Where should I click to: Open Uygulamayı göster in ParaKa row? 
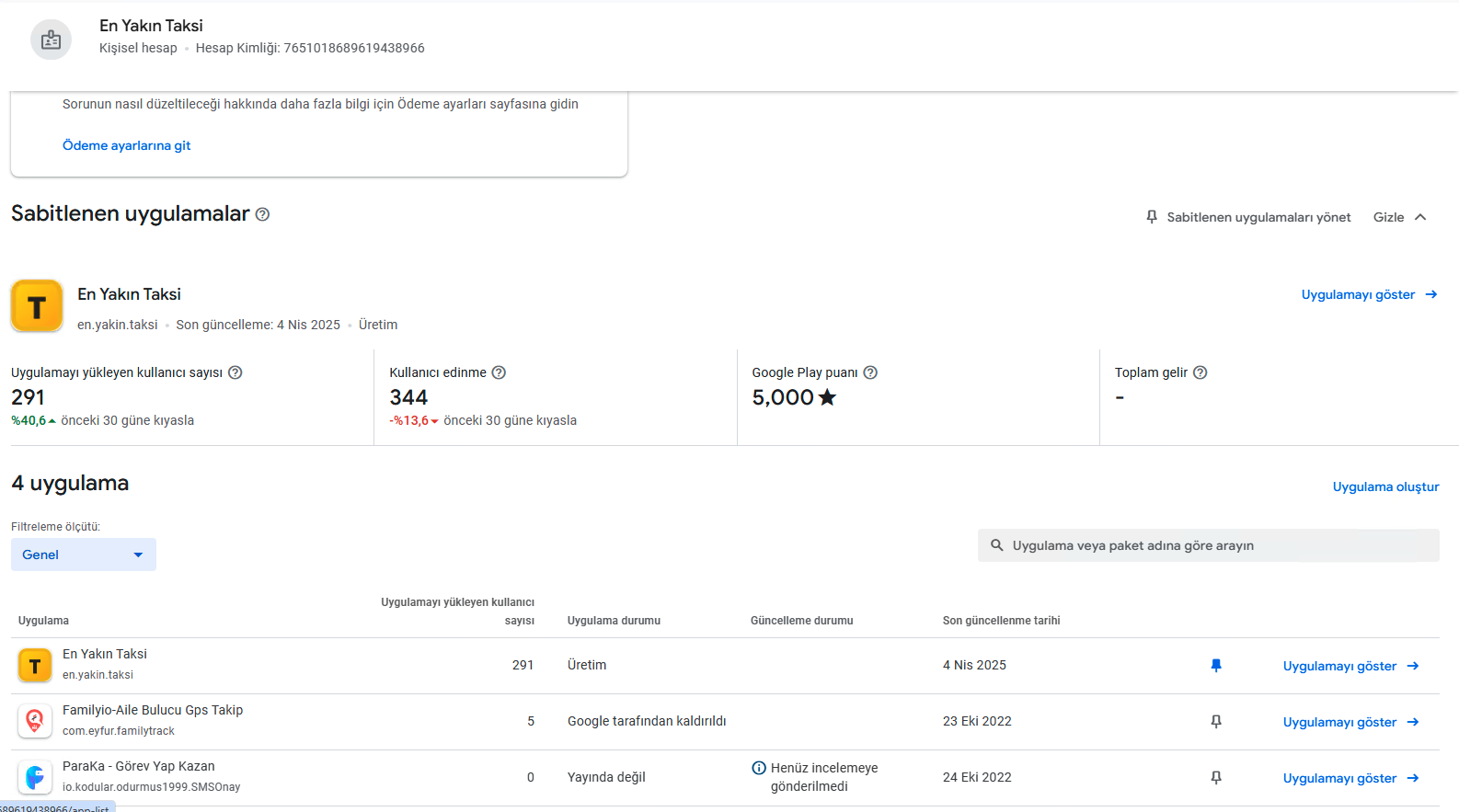[1351, 778]
